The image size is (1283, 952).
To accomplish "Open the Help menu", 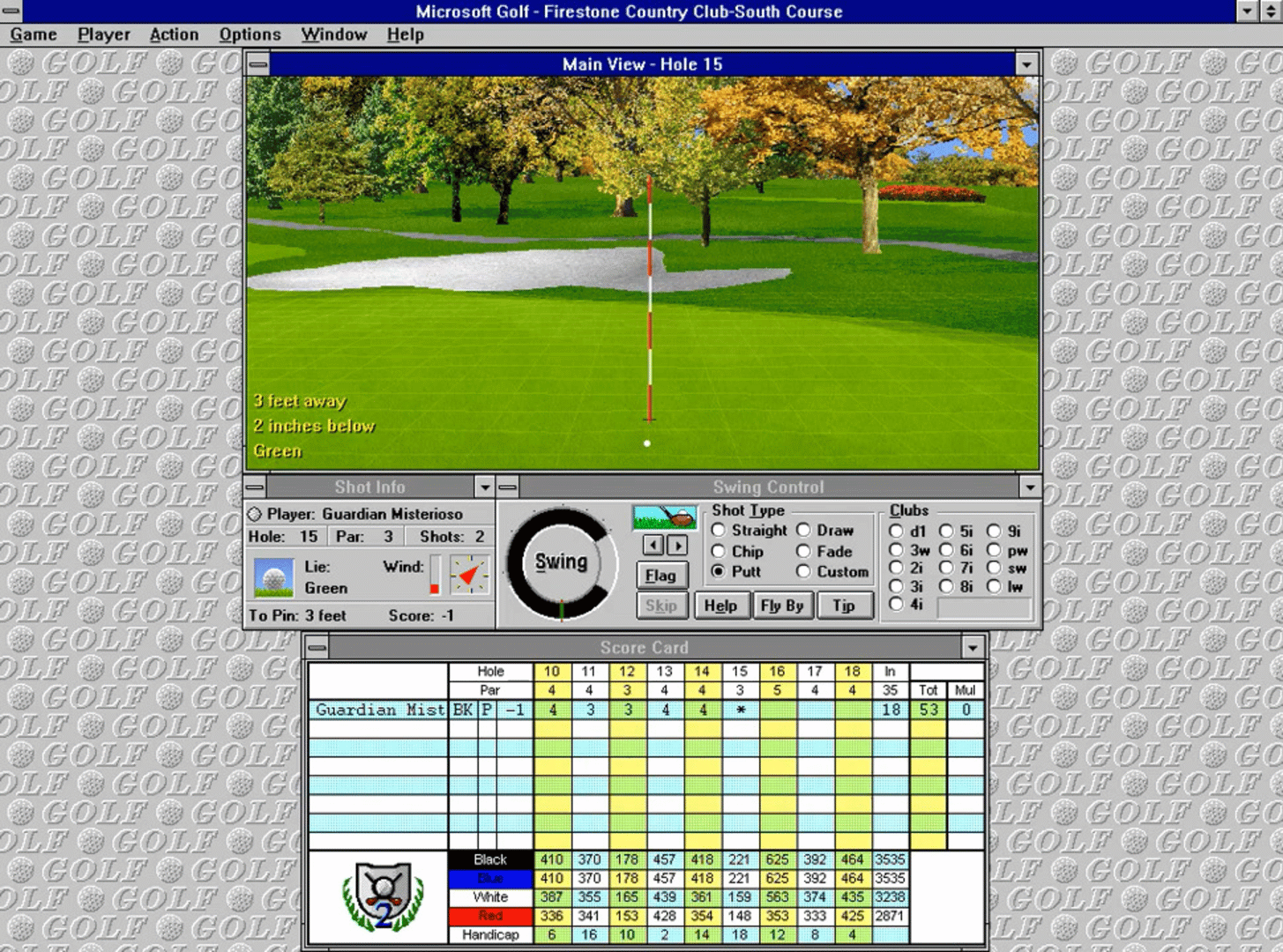I will tap(405, 34).
